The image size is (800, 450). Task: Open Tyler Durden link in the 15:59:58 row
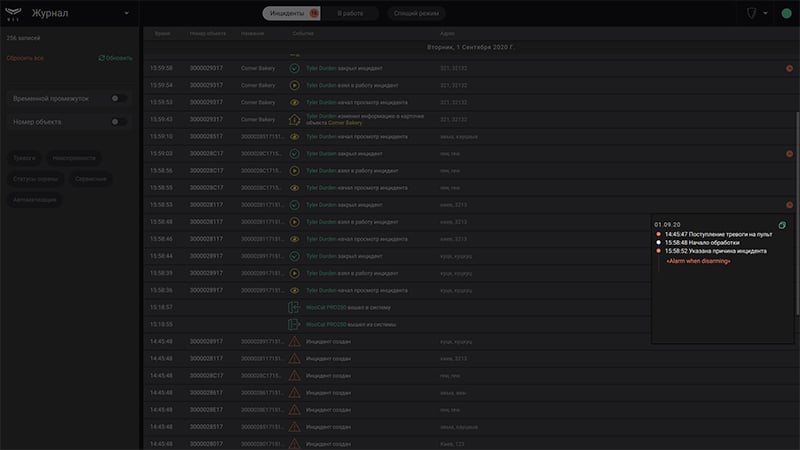pyautogui.click(x=321, y=68)
